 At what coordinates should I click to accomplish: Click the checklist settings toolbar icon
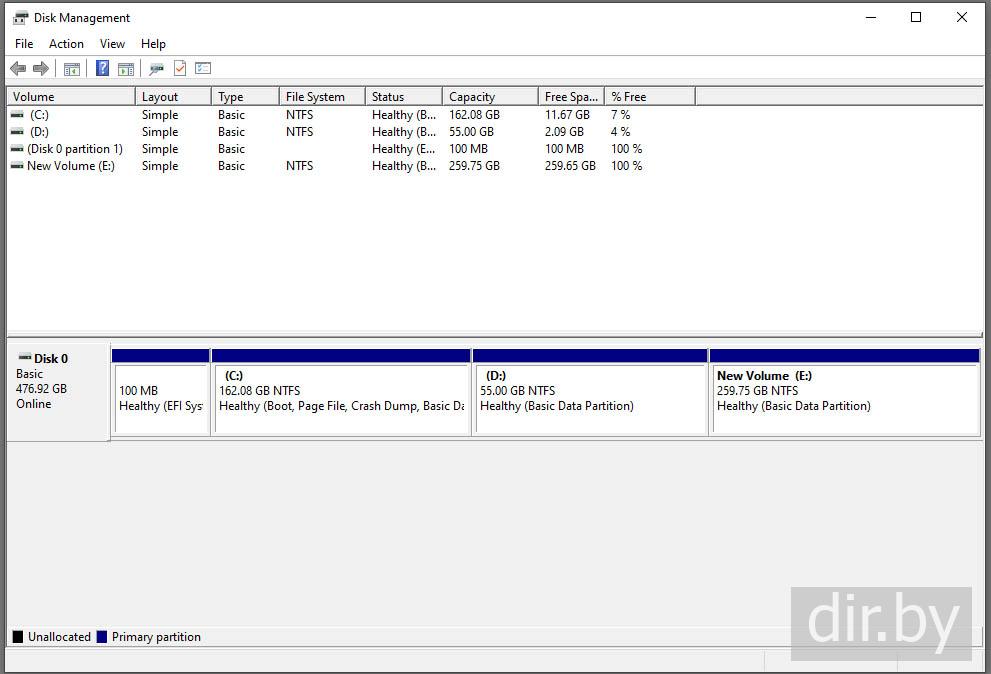pyautogui.click(x=203, y=68)
